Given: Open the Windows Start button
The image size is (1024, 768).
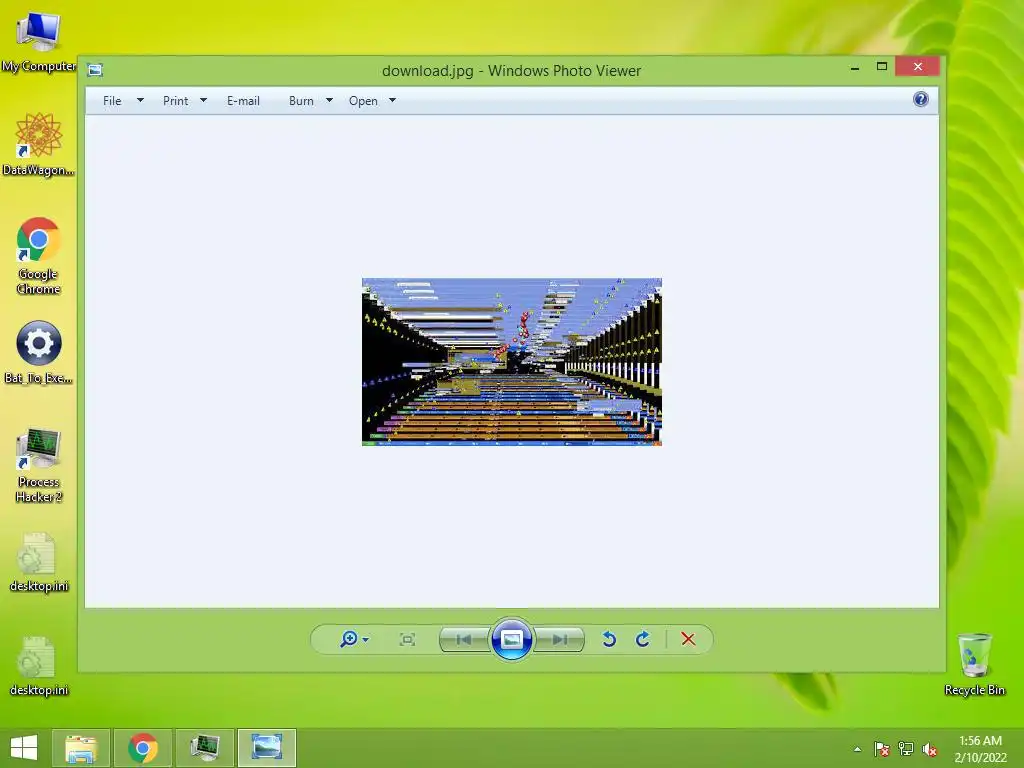Looking at the screenshot, I should pyautogui.click(x=24, y=748).
